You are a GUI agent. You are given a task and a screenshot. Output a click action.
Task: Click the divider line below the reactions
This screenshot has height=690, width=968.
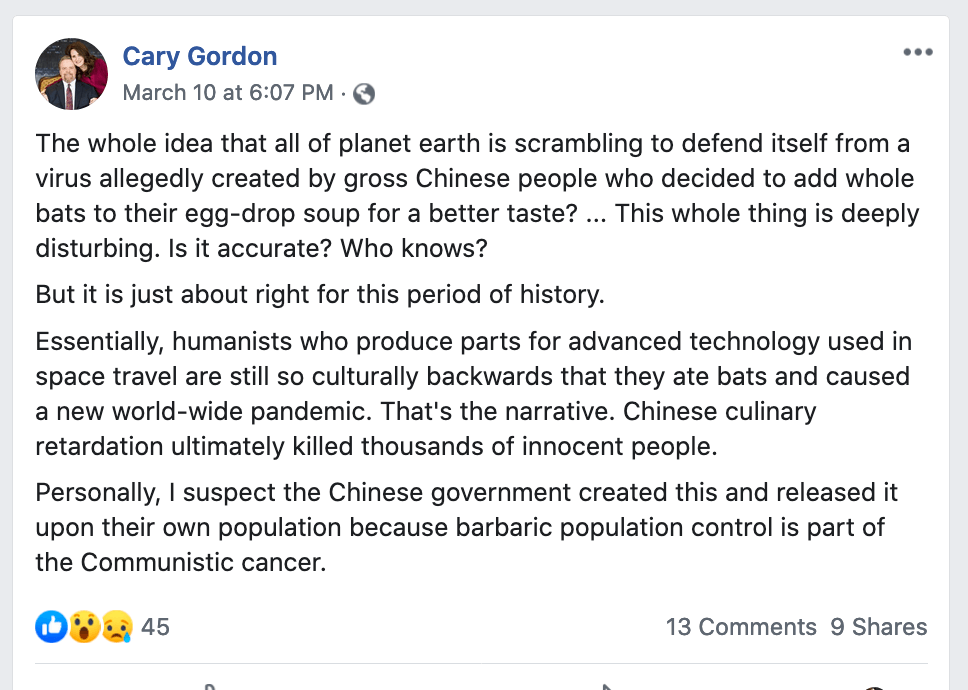(x=482, y=663)
